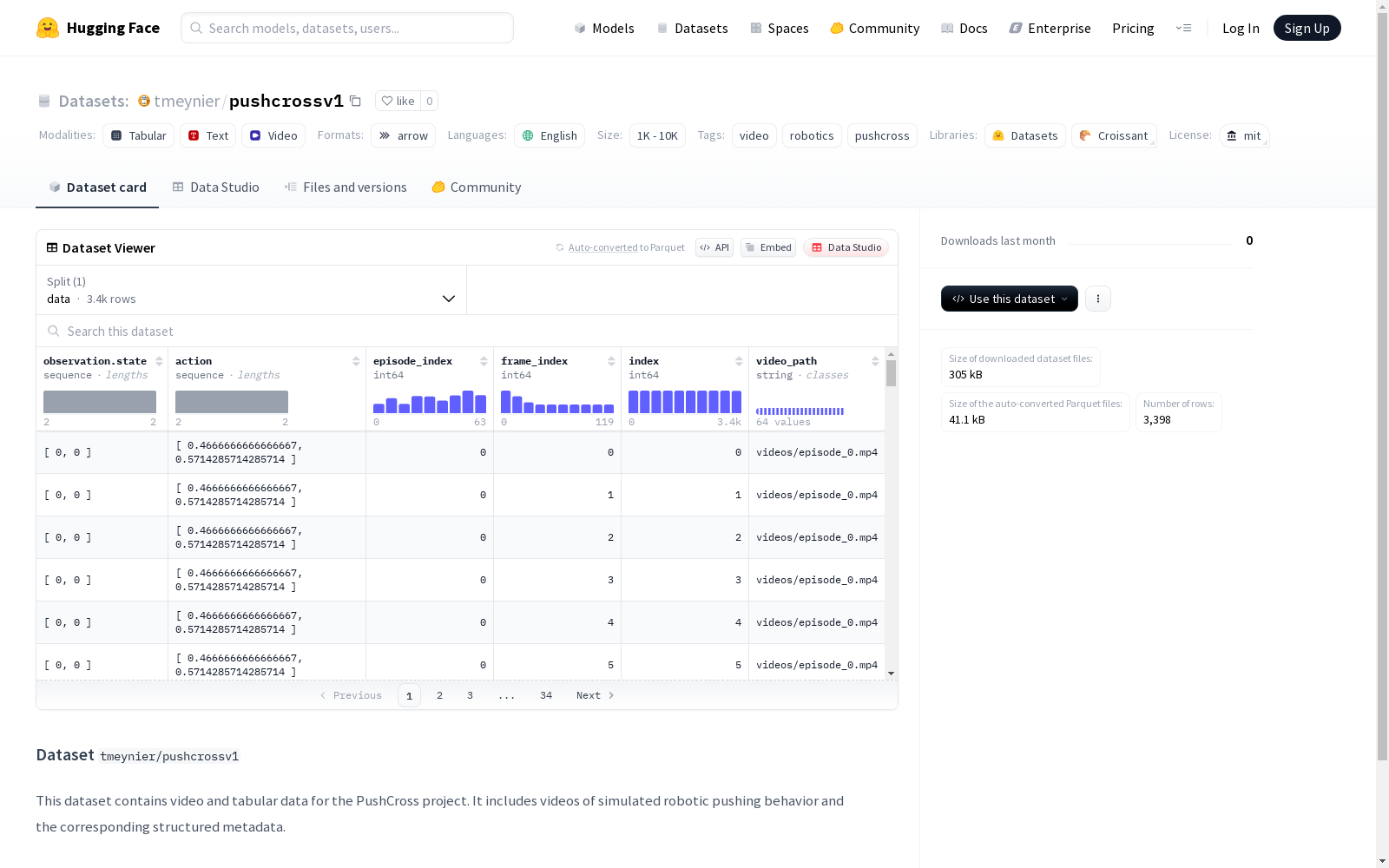Click the heart like button
Screen dimensions: 1389x868
(398, 101)
